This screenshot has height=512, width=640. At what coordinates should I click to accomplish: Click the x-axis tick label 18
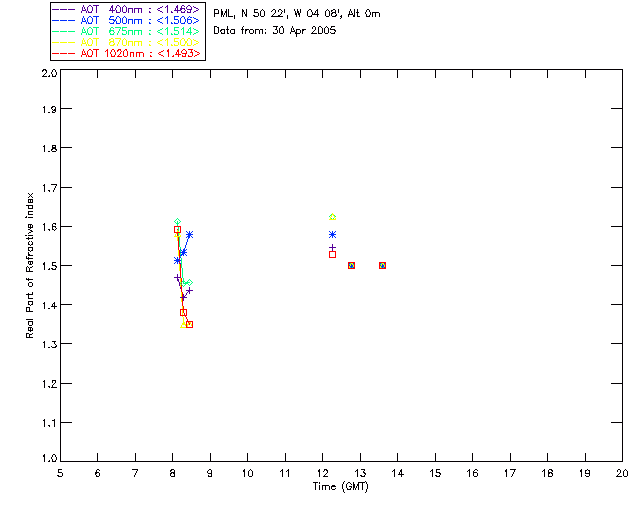[x=548, y=473]
